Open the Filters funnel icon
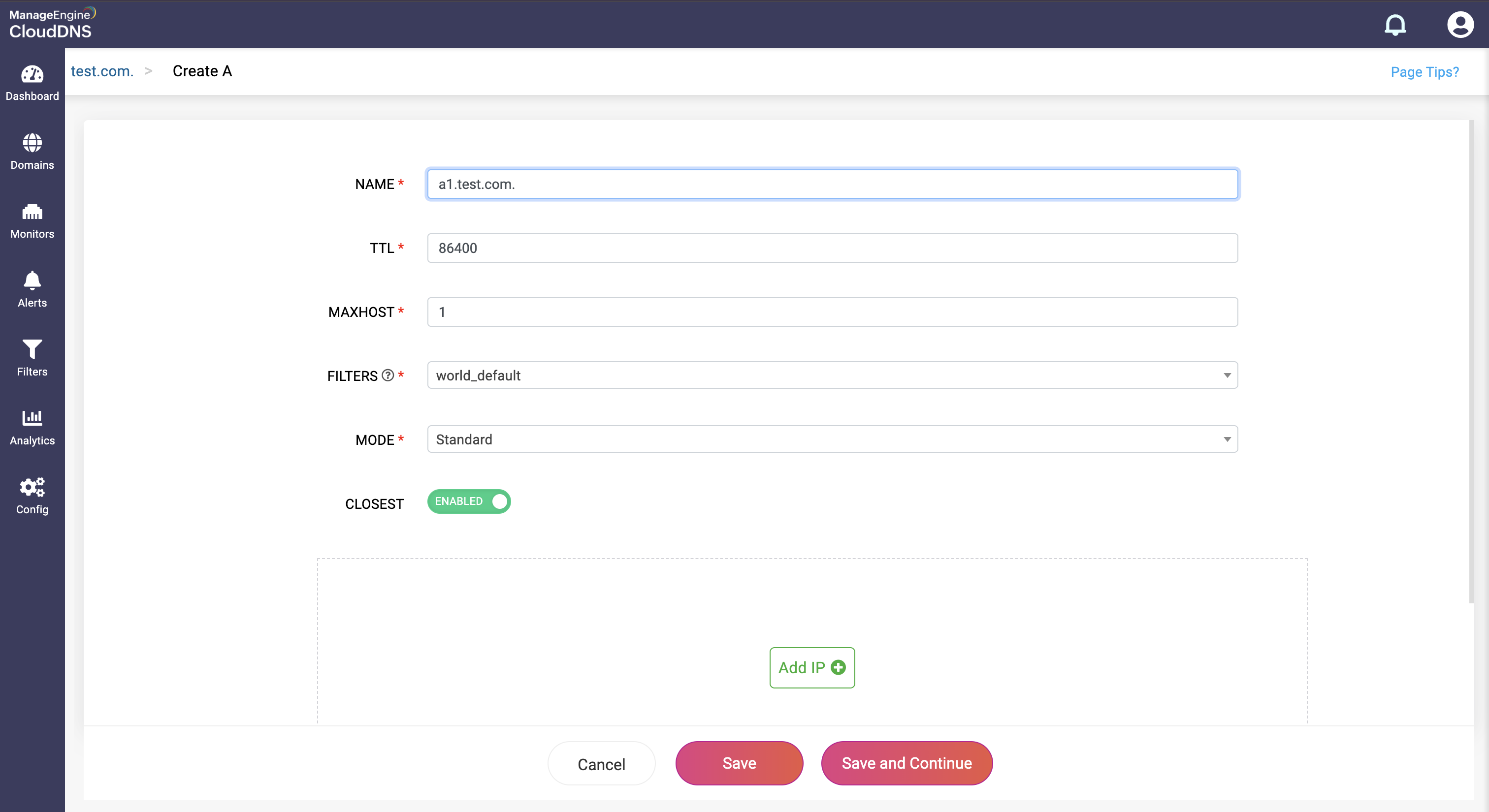 pyautogui.click(x=32, y=349)
